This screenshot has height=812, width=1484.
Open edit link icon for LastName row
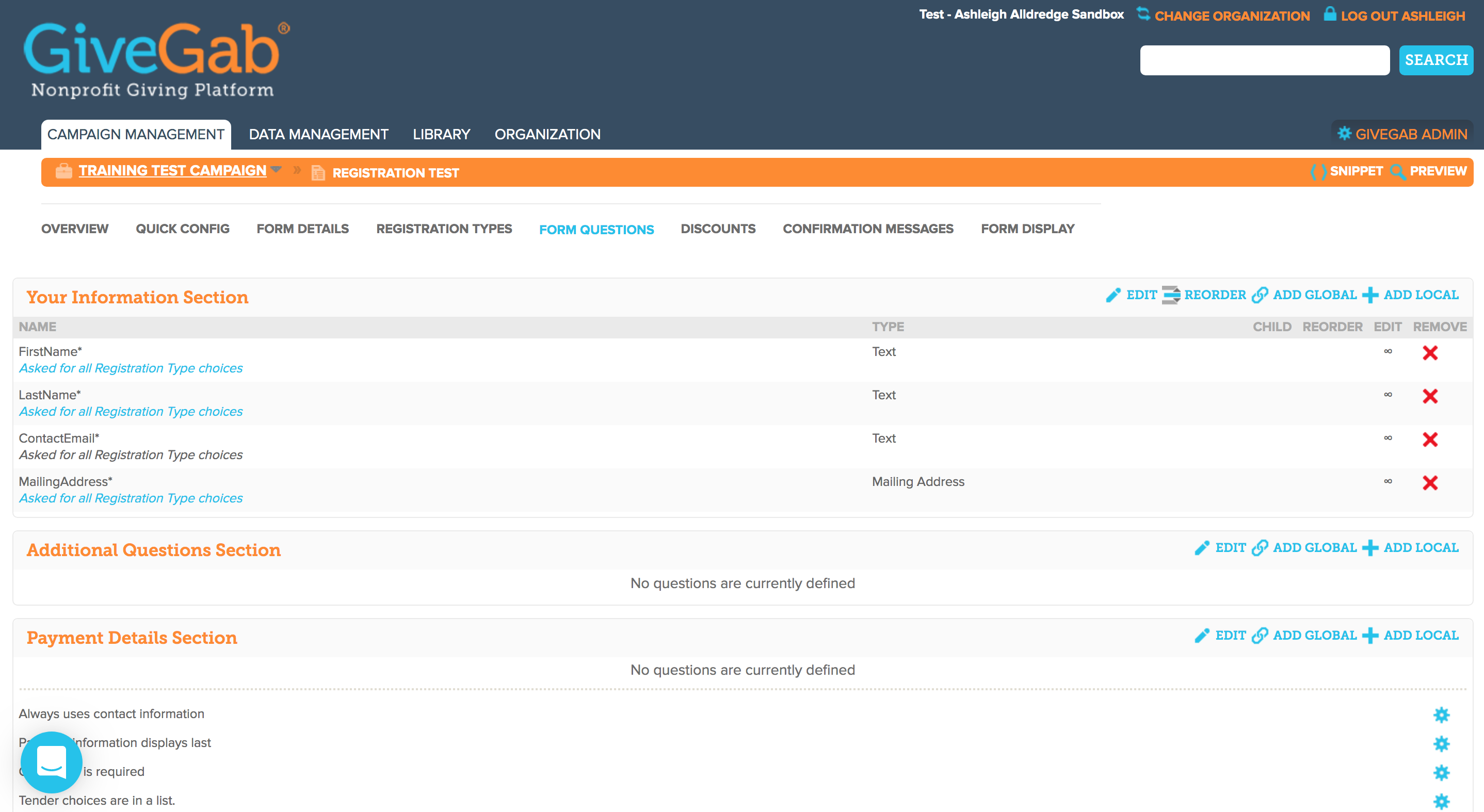pos(1388,395)
